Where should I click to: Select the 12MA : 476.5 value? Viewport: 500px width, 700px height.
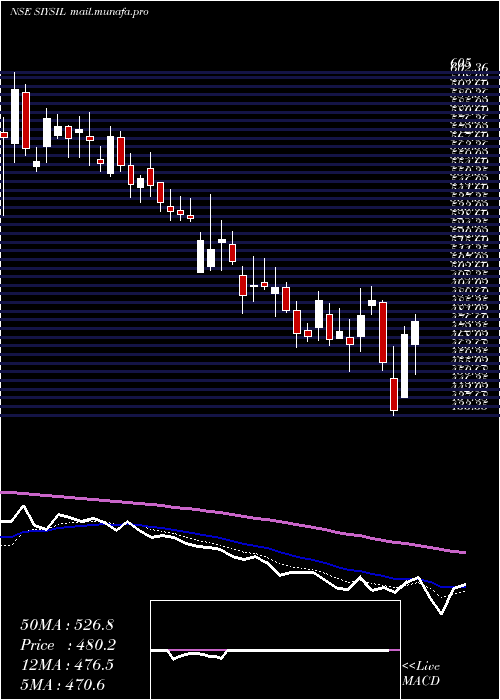[67, 665]
